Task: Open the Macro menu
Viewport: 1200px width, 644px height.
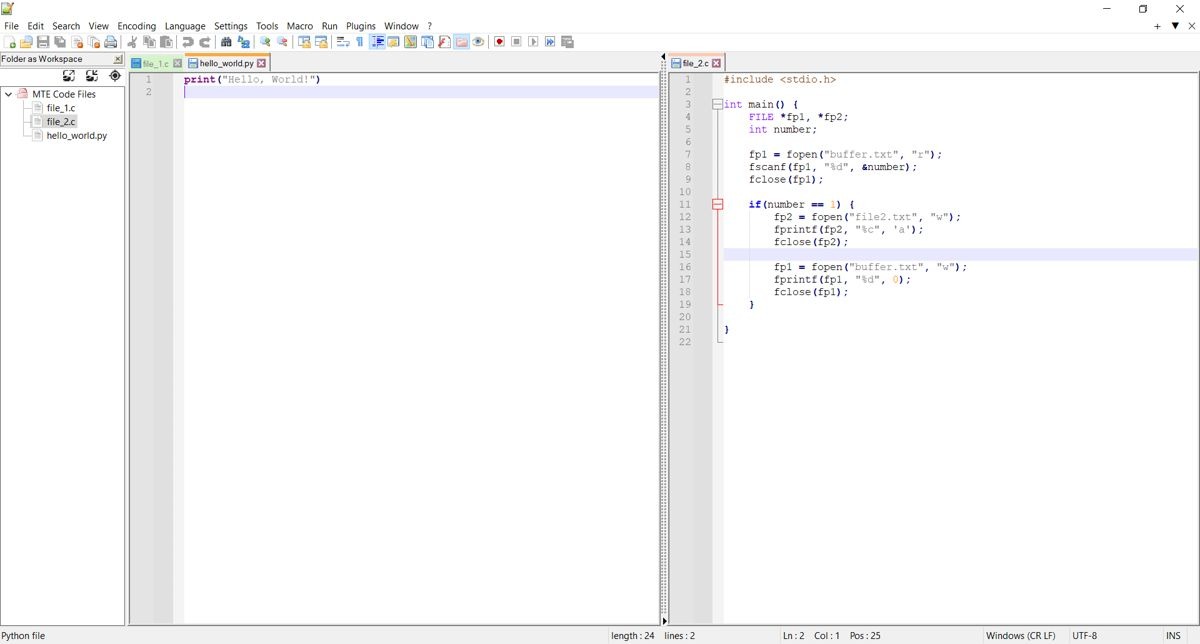Action: pyautogui.click(x=299, y=25)
